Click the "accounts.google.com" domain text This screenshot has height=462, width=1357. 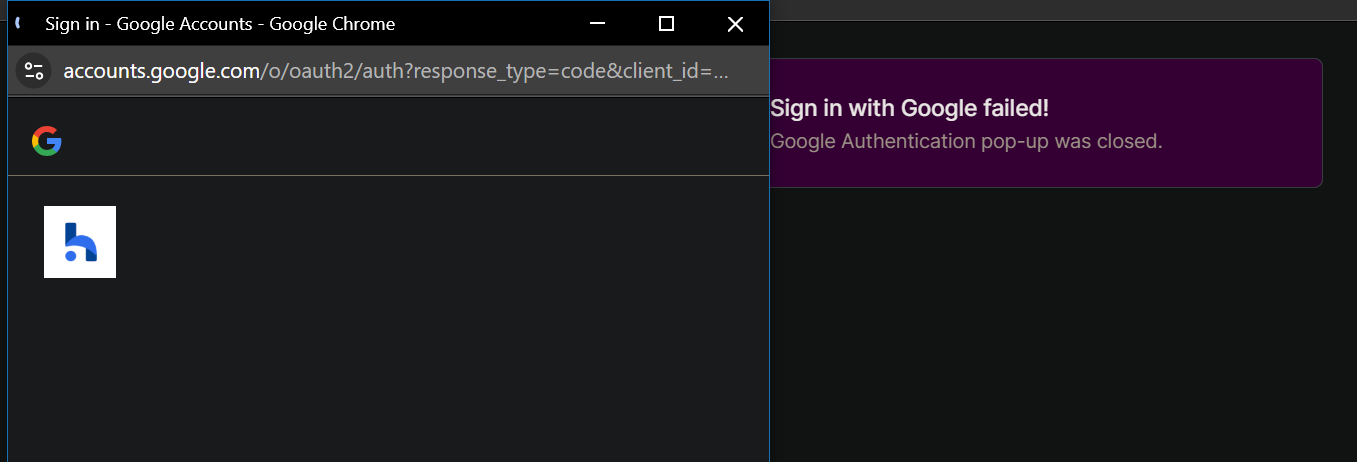[x=160, y=71]
